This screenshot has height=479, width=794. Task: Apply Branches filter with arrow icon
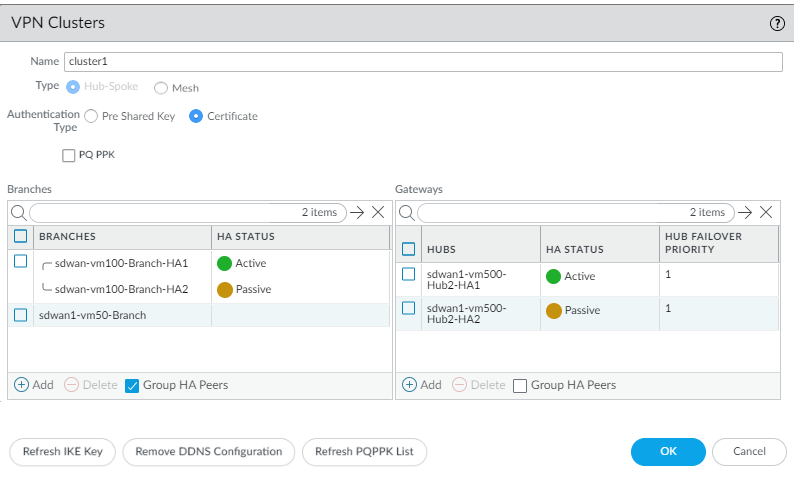[x=356, y=212]
